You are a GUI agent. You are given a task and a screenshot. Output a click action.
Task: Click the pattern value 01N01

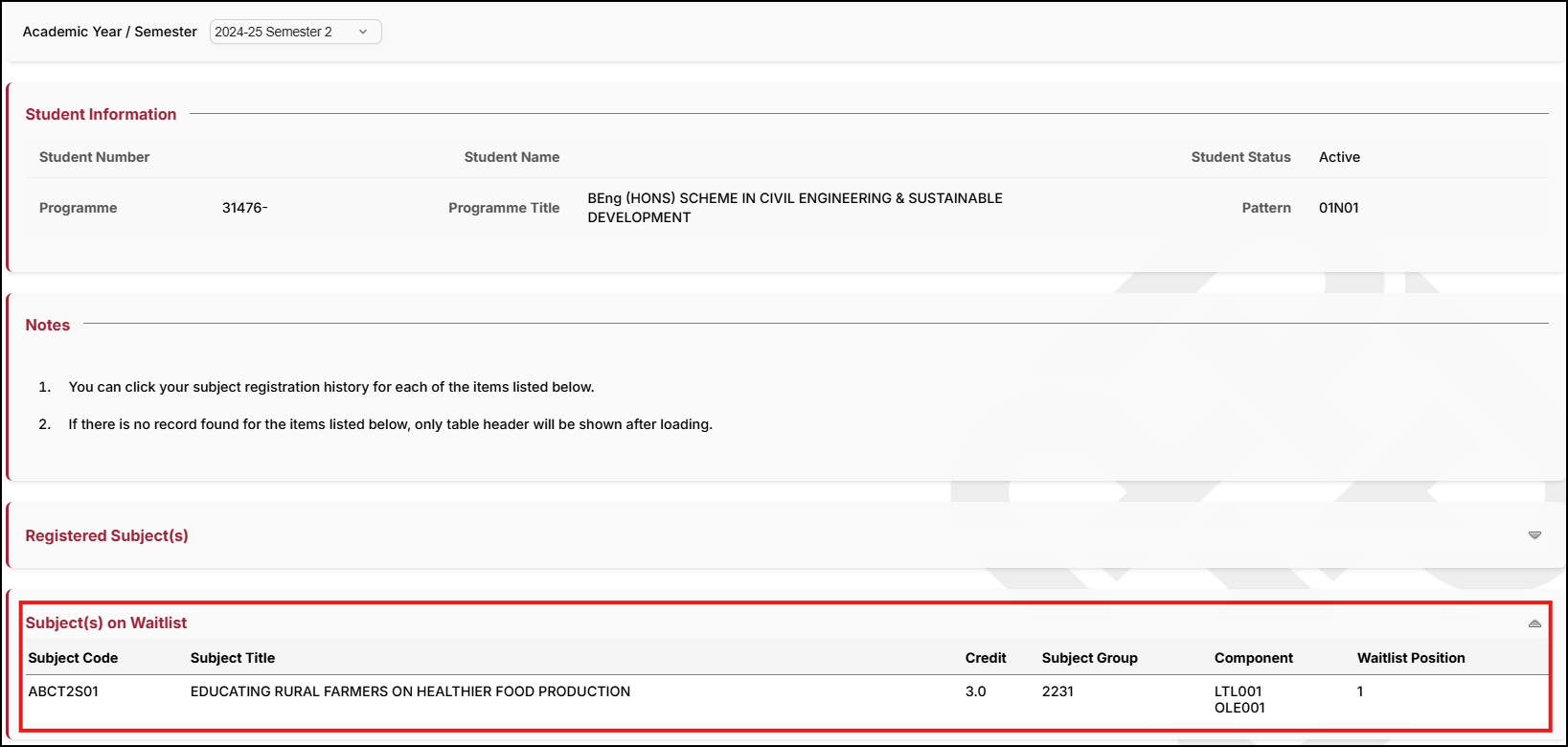pyautogui.click(x=1338, y=208)
